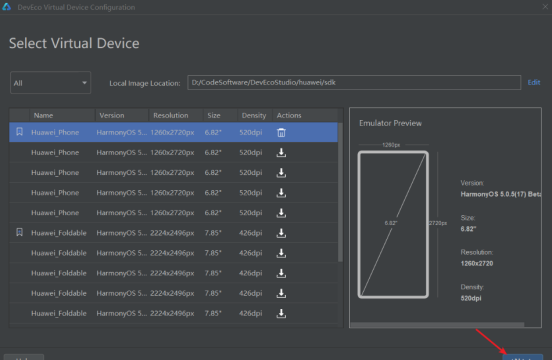Download the fourth Huawei_Phone image

tap(281, 193)
